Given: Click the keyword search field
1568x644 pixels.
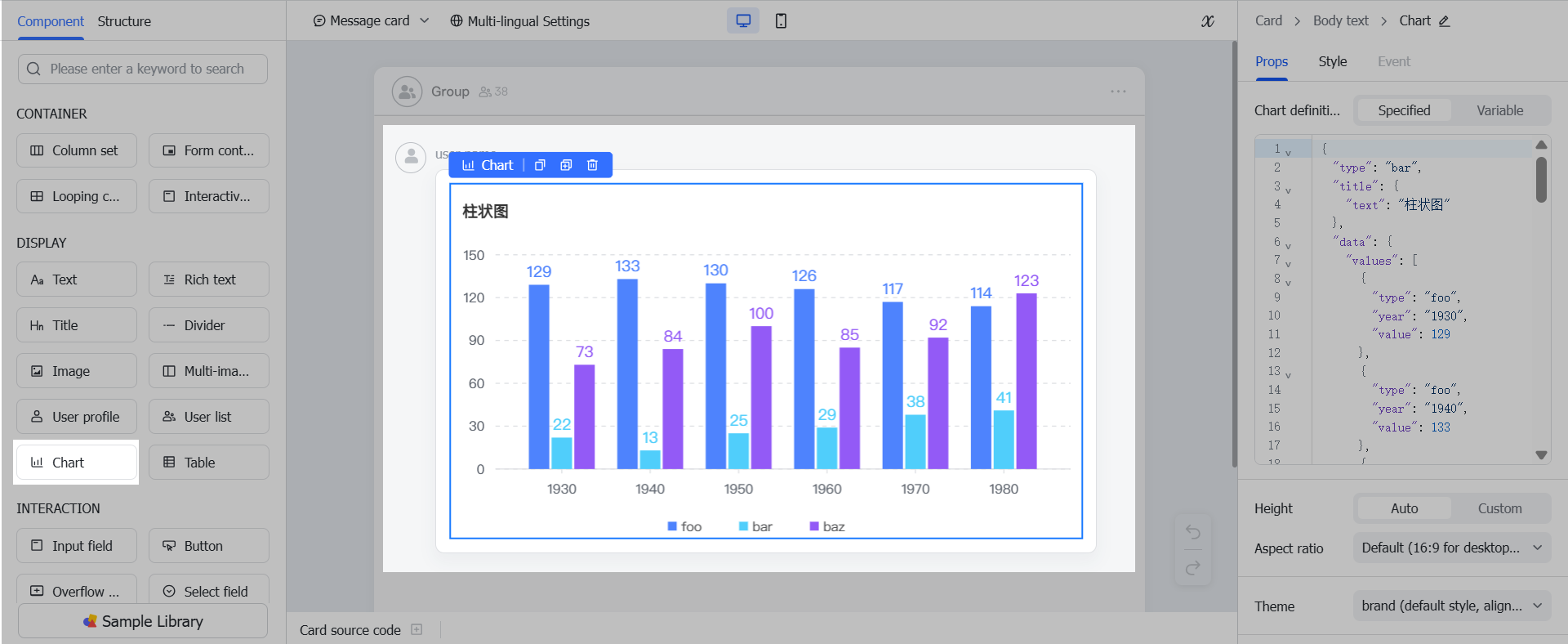Looking at the screenshot, I should coord(143,69).
